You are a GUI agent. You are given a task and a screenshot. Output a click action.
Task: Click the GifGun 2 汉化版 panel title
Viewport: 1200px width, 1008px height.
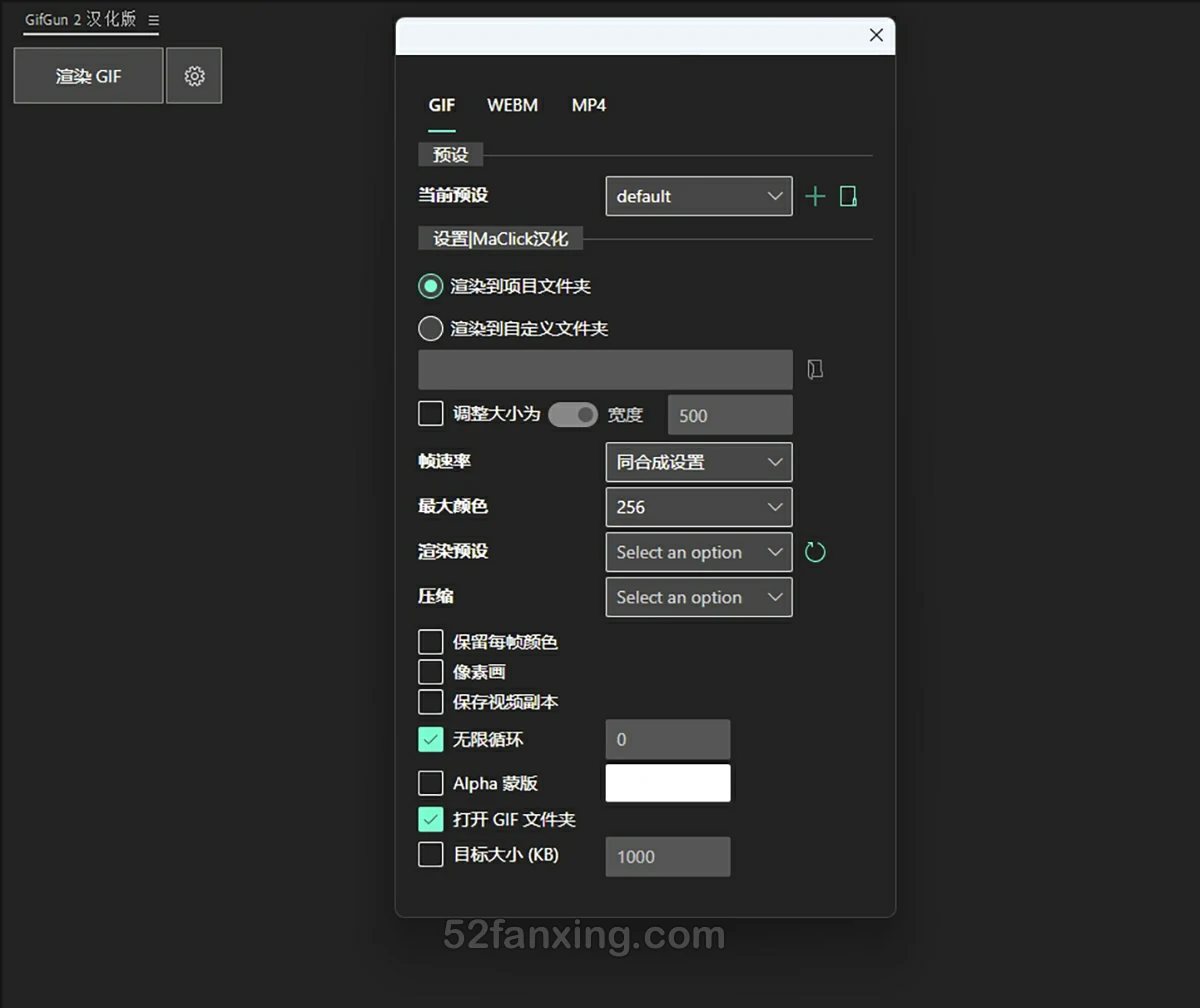81,20
